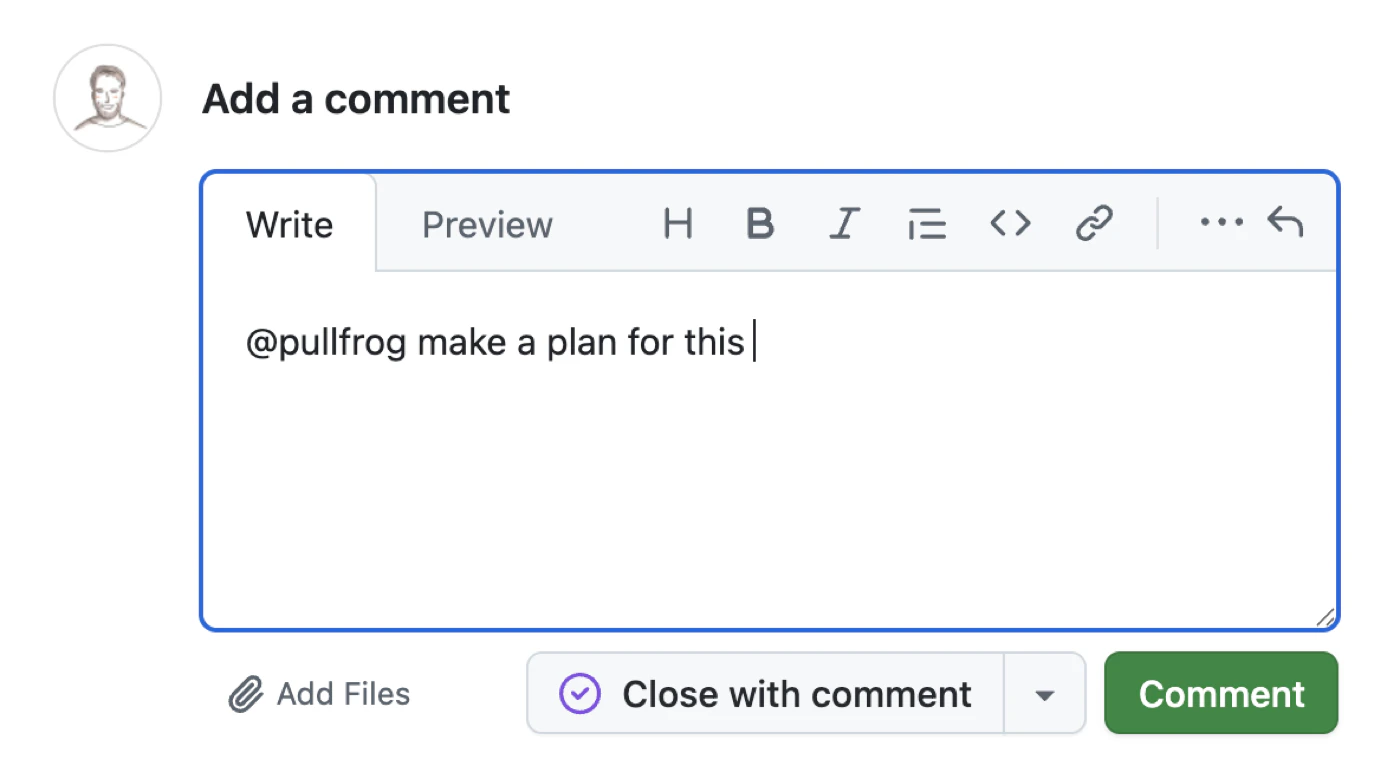Expand the close options dropdown arrow
The width and height of the screenshot is (1400, 779).
(x=1044, y=693)
